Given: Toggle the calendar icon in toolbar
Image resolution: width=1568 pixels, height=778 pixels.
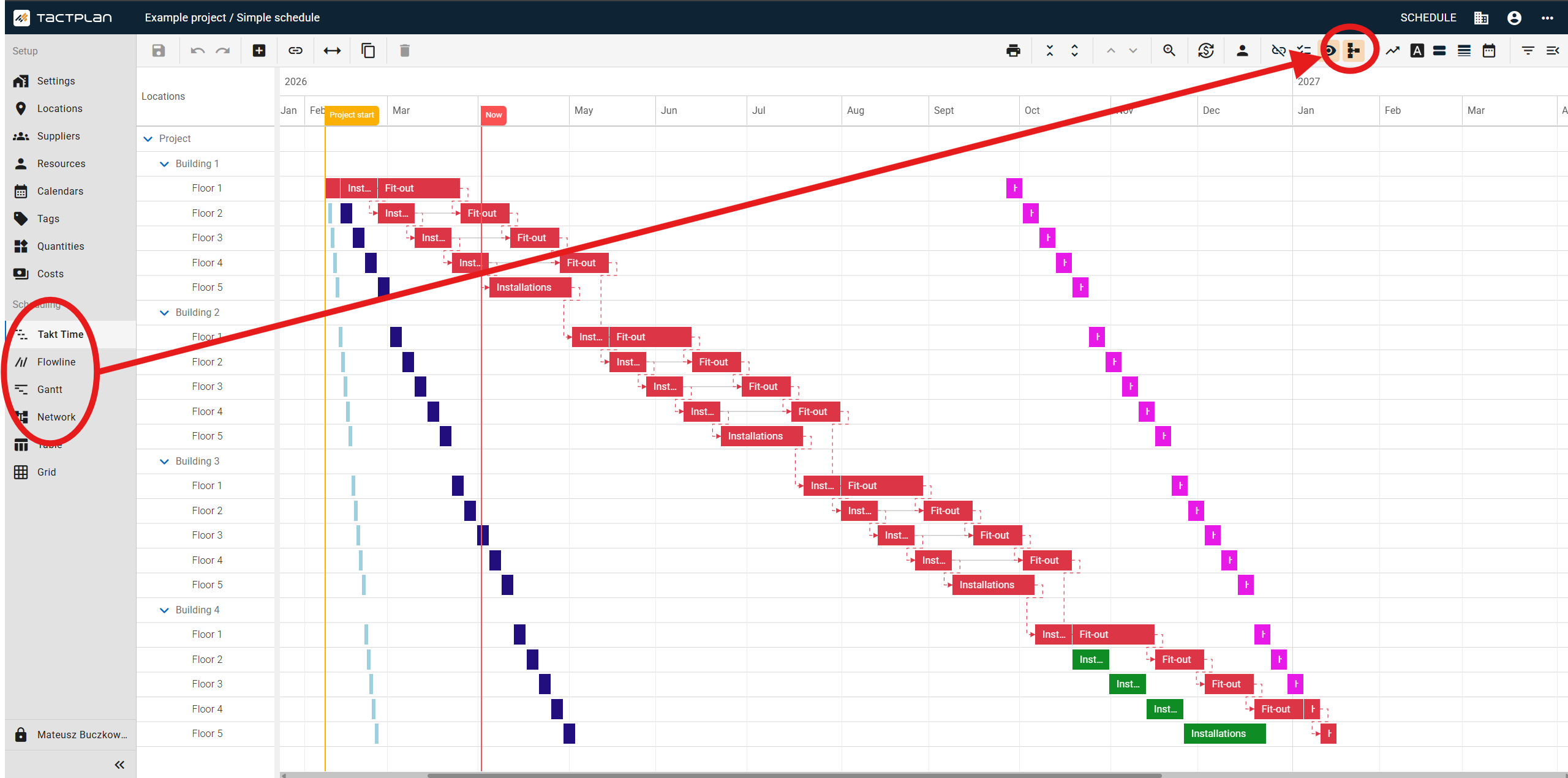Looking at the screenshot, I should tap(1489, 51).
